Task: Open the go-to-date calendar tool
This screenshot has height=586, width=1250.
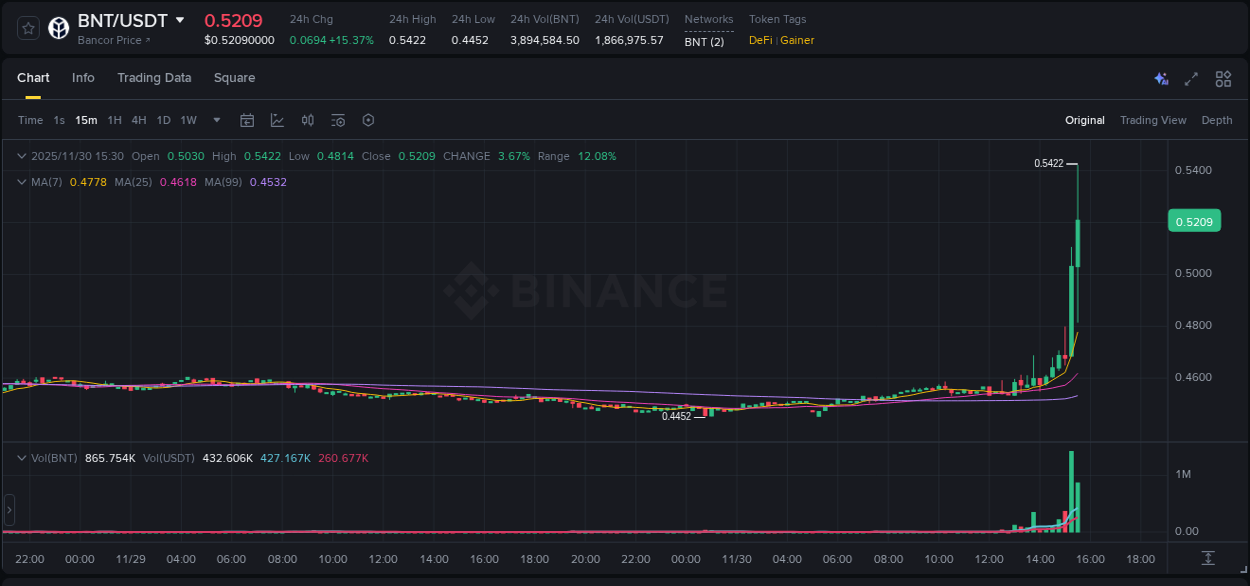Action: tap(247, 119)
